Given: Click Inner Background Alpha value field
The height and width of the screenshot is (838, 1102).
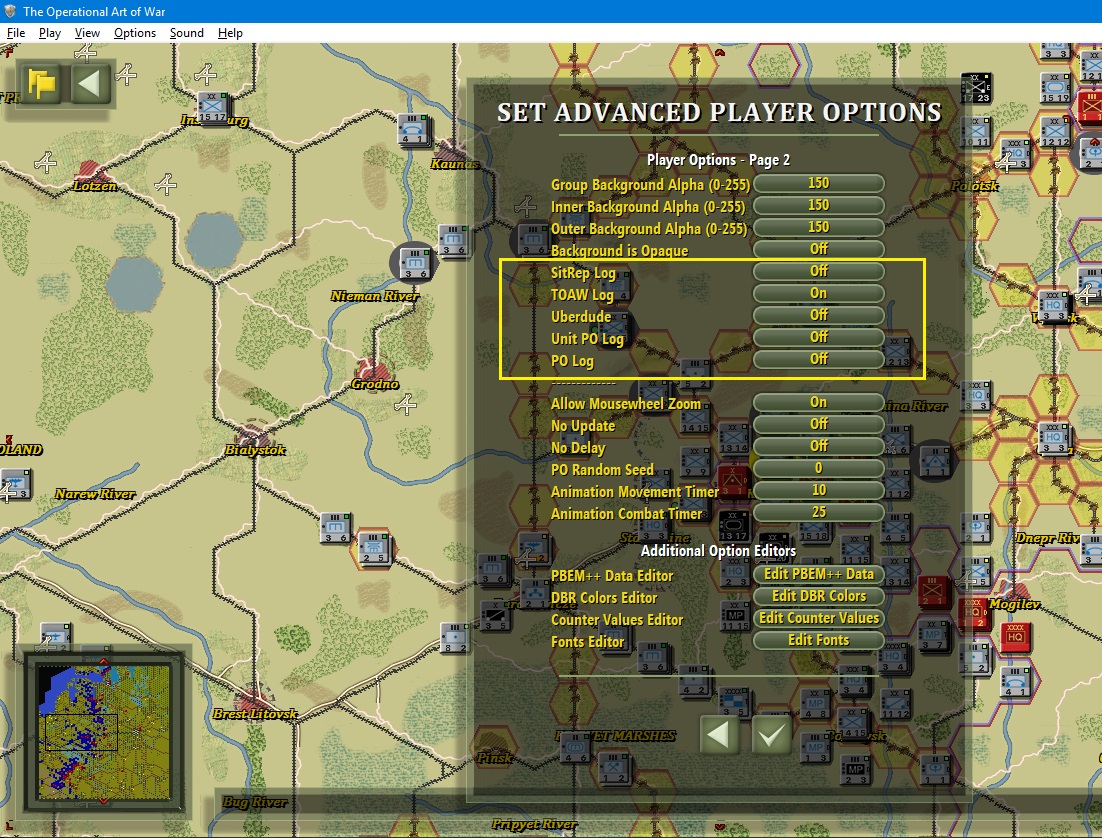Looking at the screenshot, I should click(818, 205).
